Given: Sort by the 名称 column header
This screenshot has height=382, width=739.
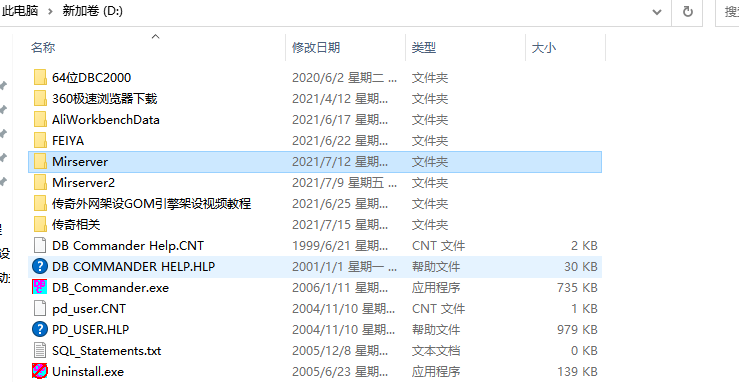Looking at the screenshot, I should [x=43, y=48].
